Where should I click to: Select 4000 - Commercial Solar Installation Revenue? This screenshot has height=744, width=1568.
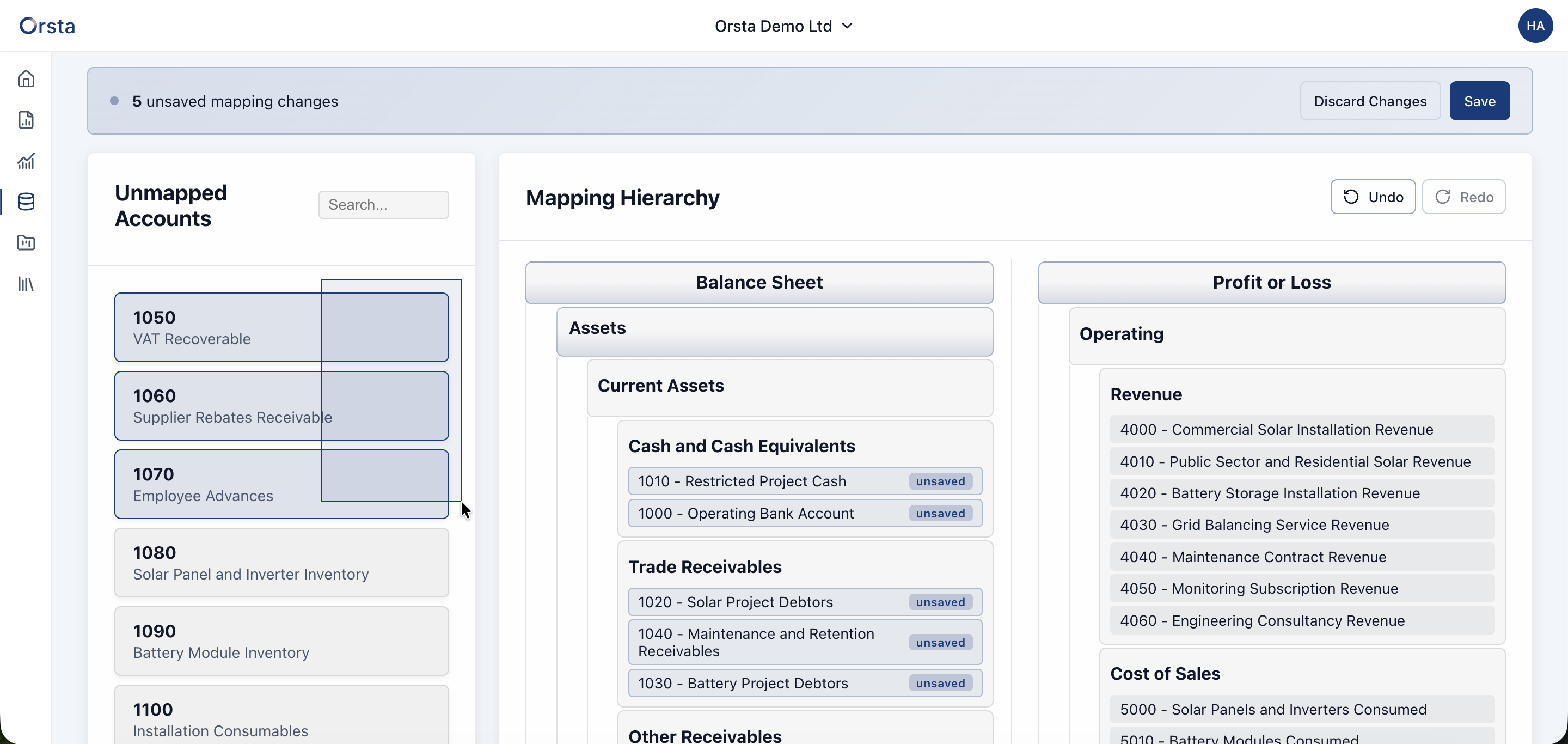tap(1302, 429)
